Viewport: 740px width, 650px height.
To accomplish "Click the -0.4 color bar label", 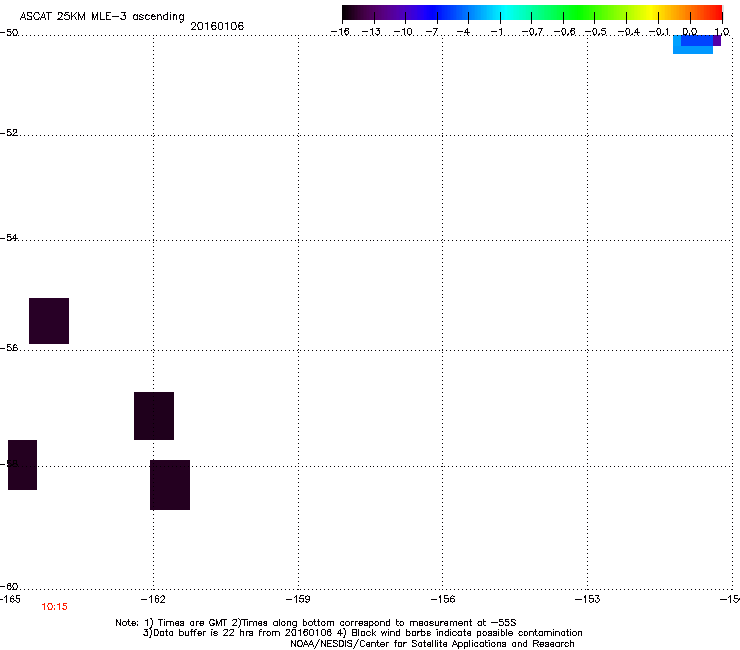I will (628, 32).
